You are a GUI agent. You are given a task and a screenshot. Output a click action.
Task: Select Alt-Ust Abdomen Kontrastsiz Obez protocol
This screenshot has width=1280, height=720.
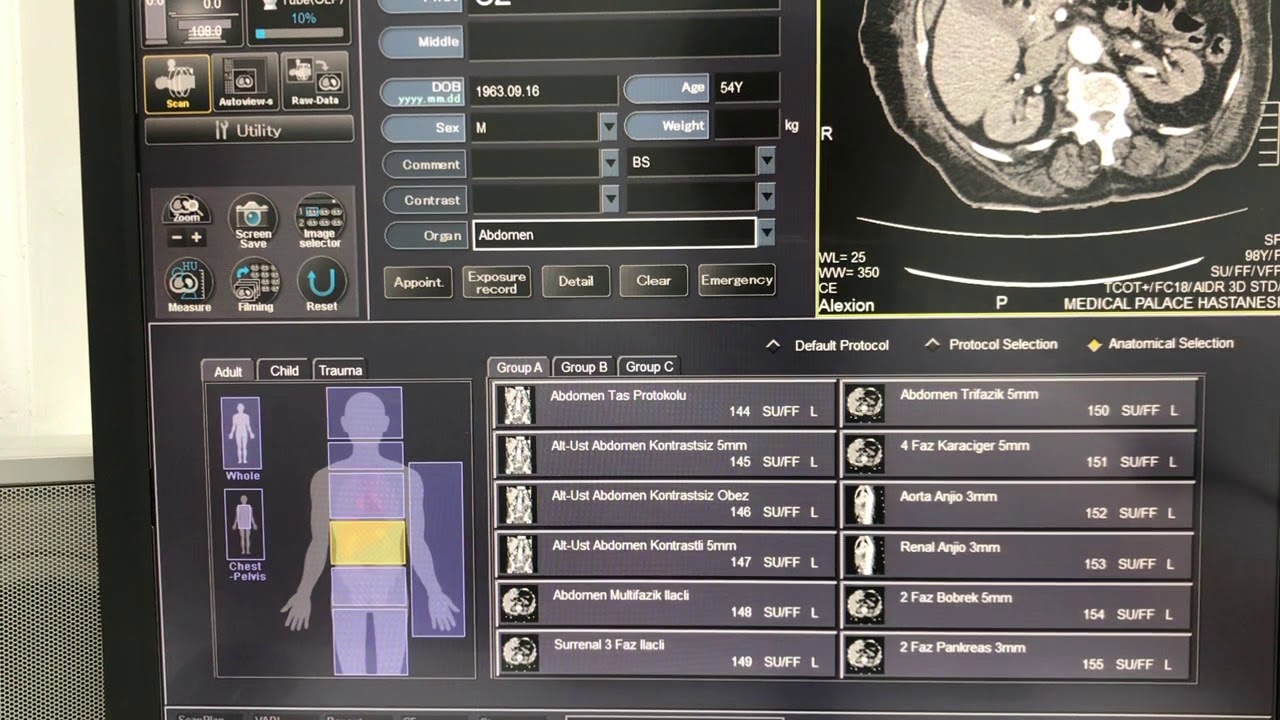(x=664, y=504)
